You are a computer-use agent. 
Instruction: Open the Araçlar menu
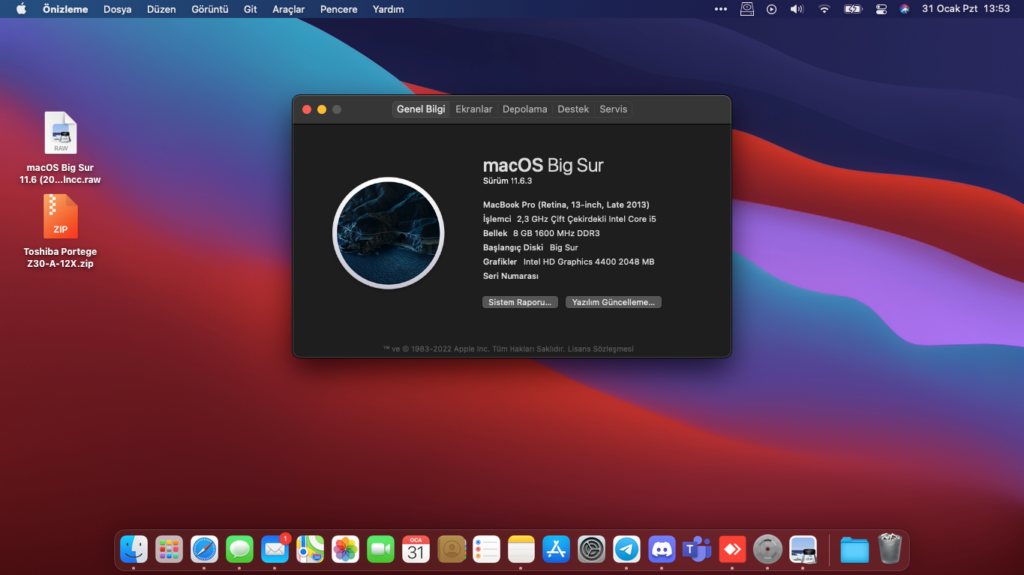(x=289, y=9)
